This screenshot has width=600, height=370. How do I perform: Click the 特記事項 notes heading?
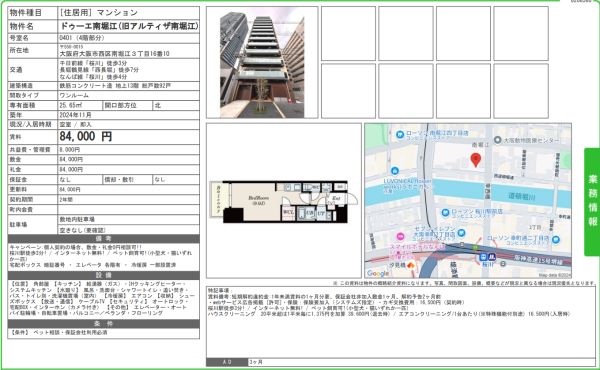pyautogui.click(x=220, y=291)
